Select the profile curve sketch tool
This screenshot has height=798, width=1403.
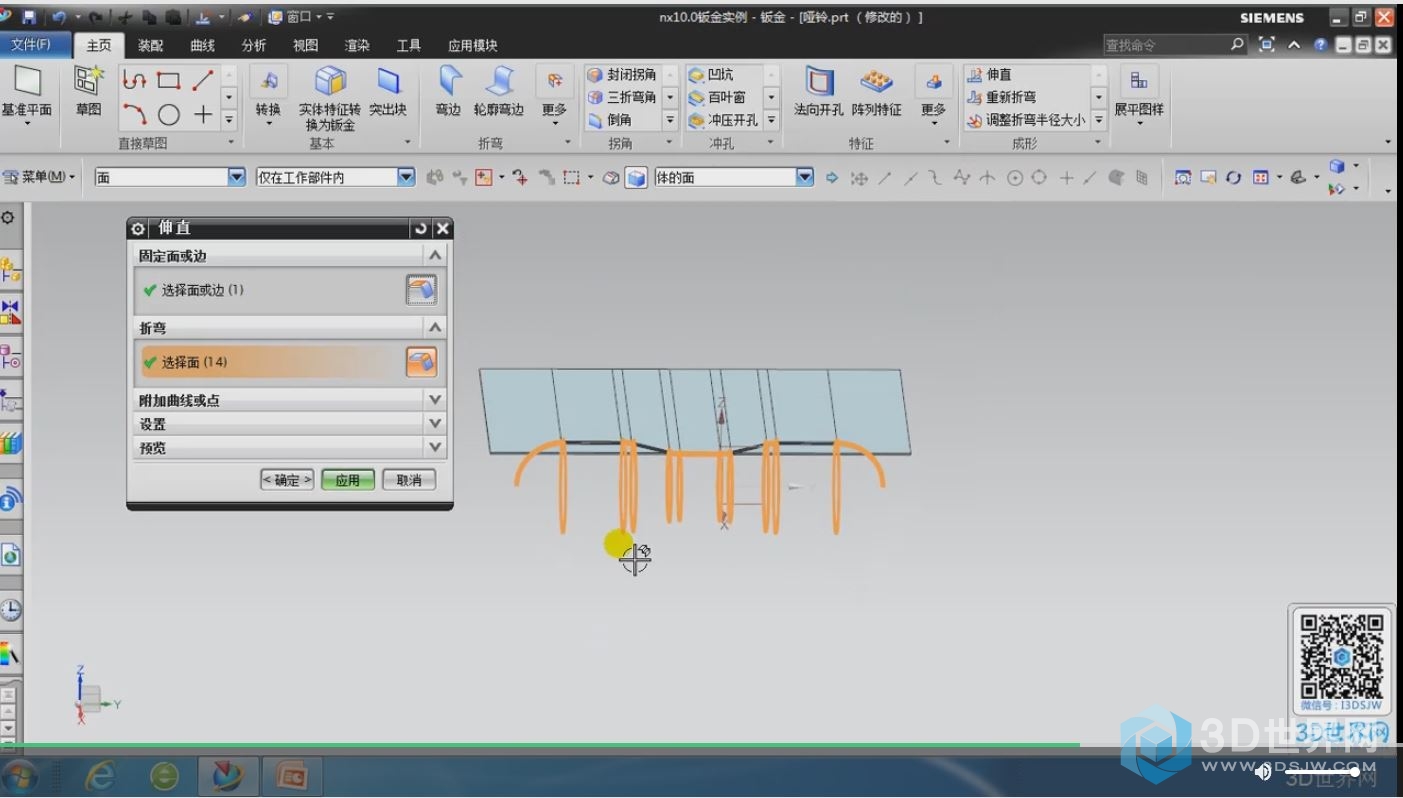134,81
